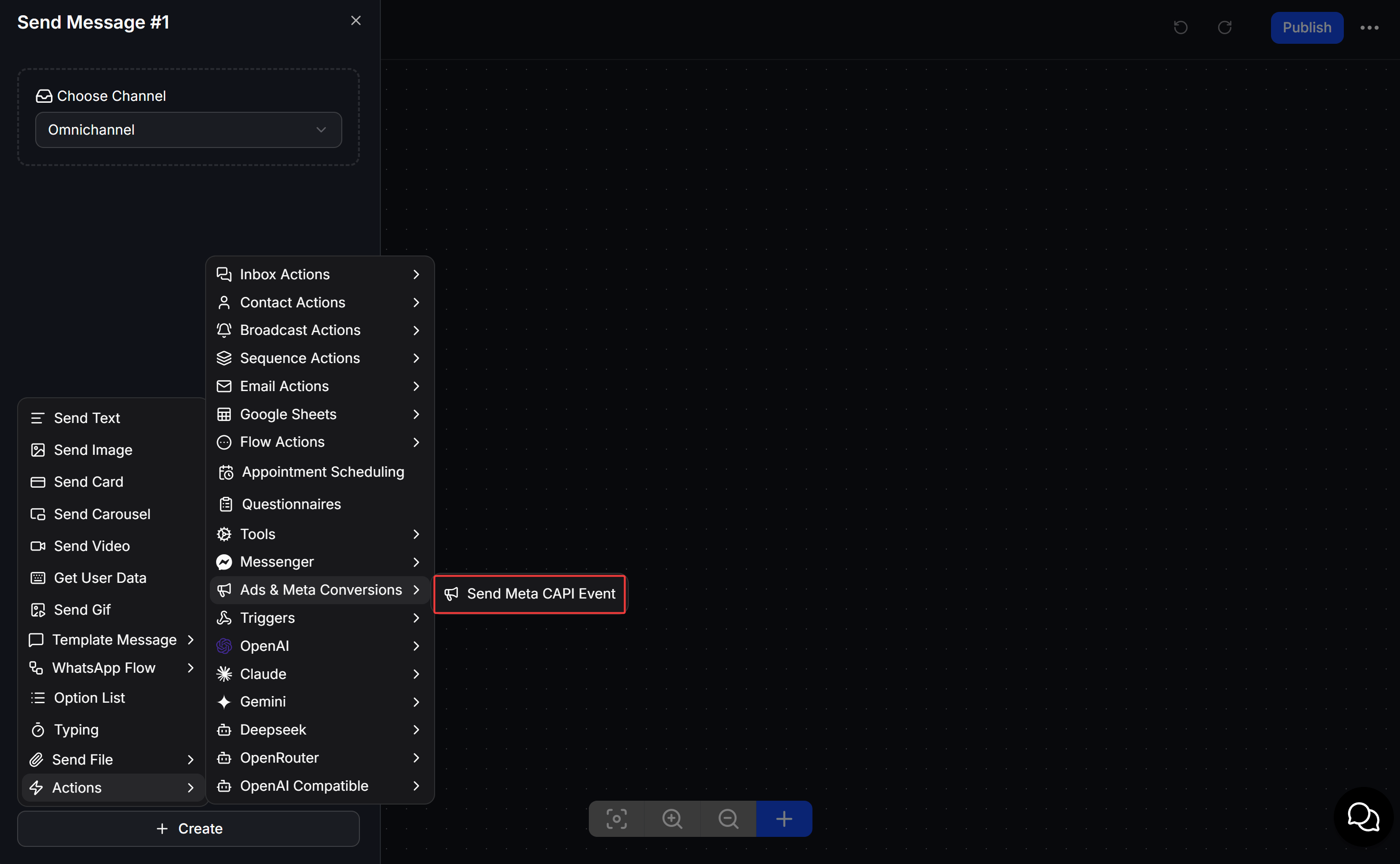
Task: Open the Deepseek menu entry
Action: [x=319, y=730]
